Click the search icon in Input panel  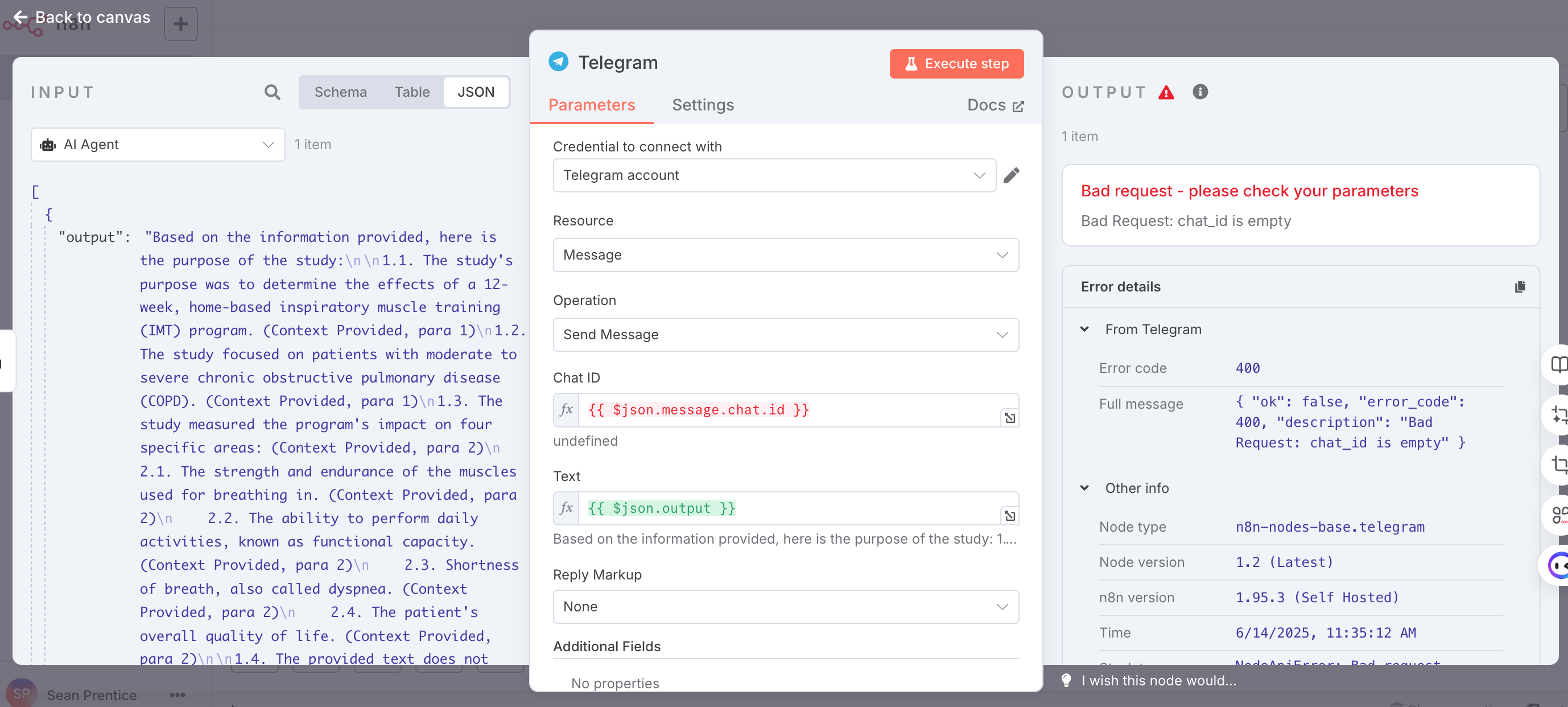tap(272, 92)
